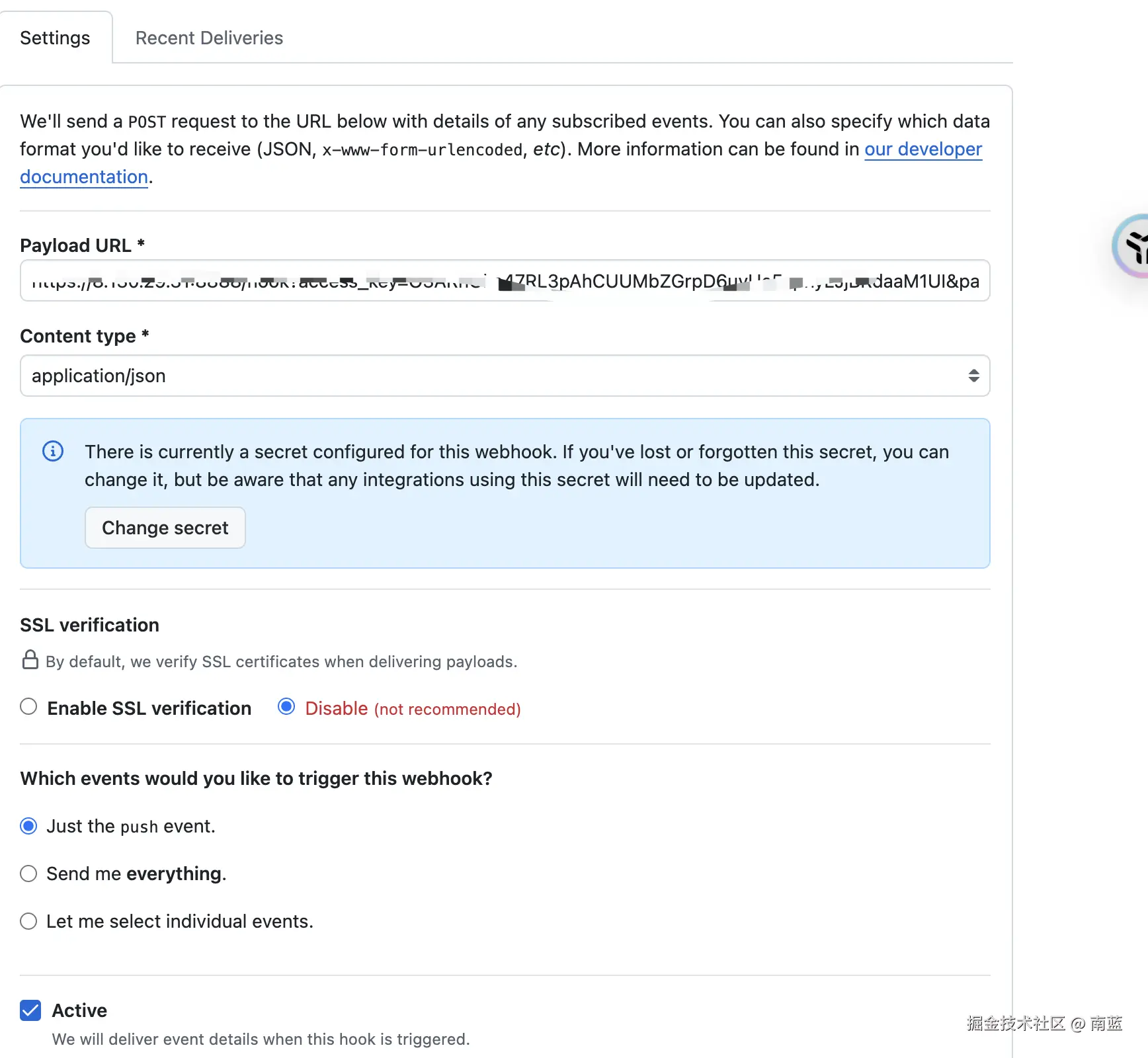The height and width of the screenshot is (1058, 1148).
Task: Open the Settings tab
Action: [55, 38]
